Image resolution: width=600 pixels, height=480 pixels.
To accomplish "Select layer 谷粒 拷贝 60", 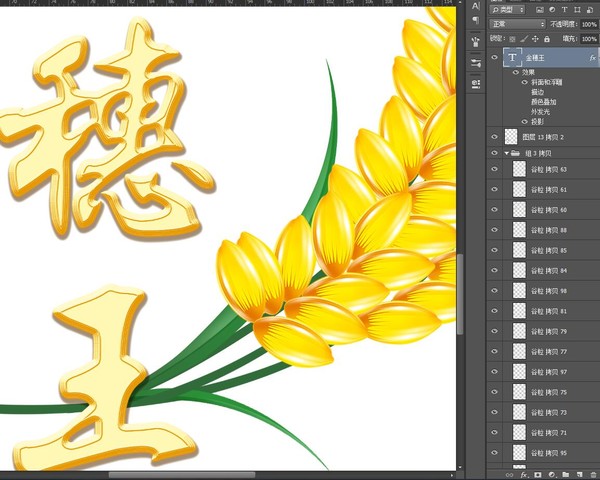I will click(543, 210).
